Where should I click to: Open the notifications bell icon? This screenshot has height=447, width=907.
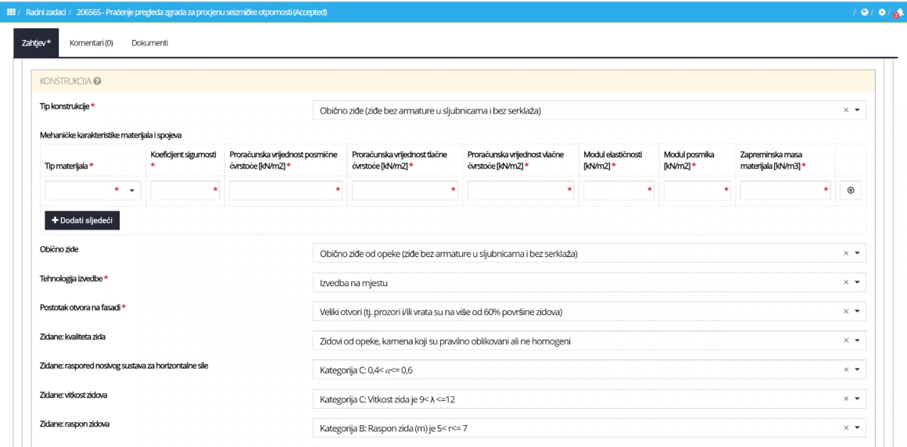point(898,13)
